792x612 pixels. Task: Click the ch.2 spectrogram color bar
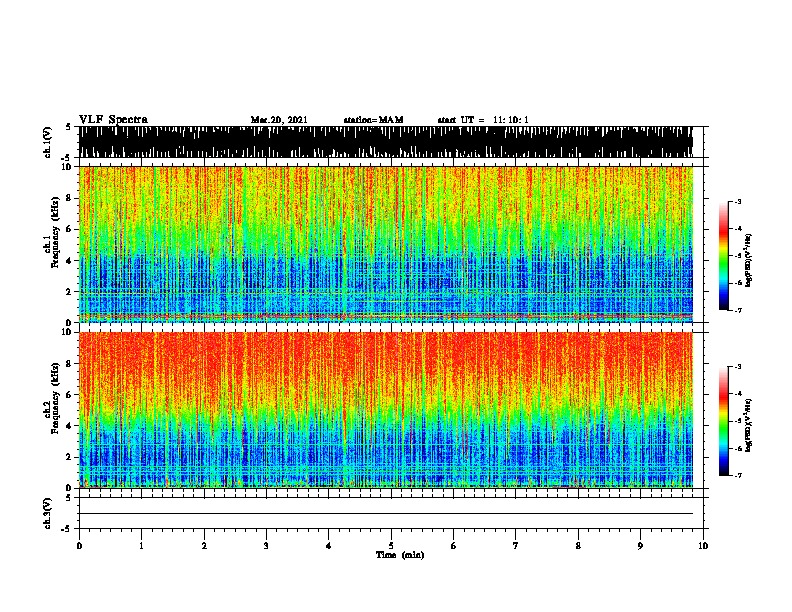724,421
